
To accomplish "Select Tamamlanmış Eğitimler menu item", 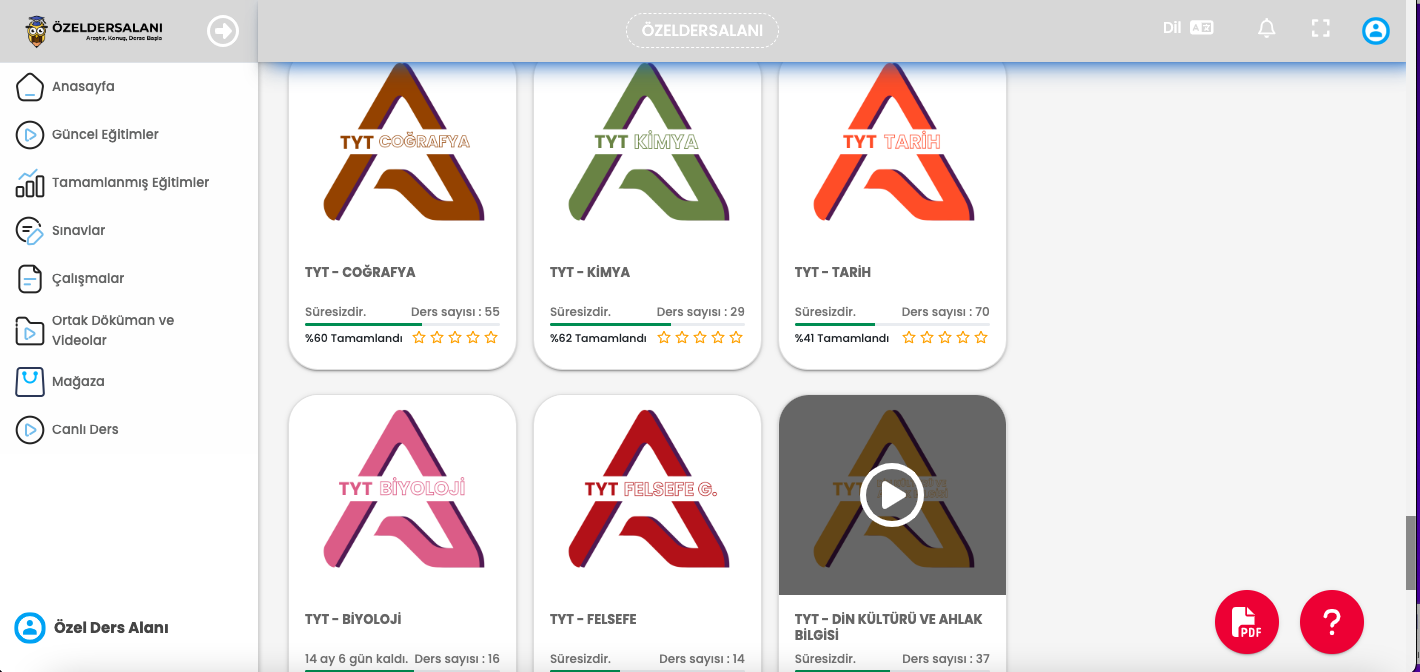I will (130, 183).
